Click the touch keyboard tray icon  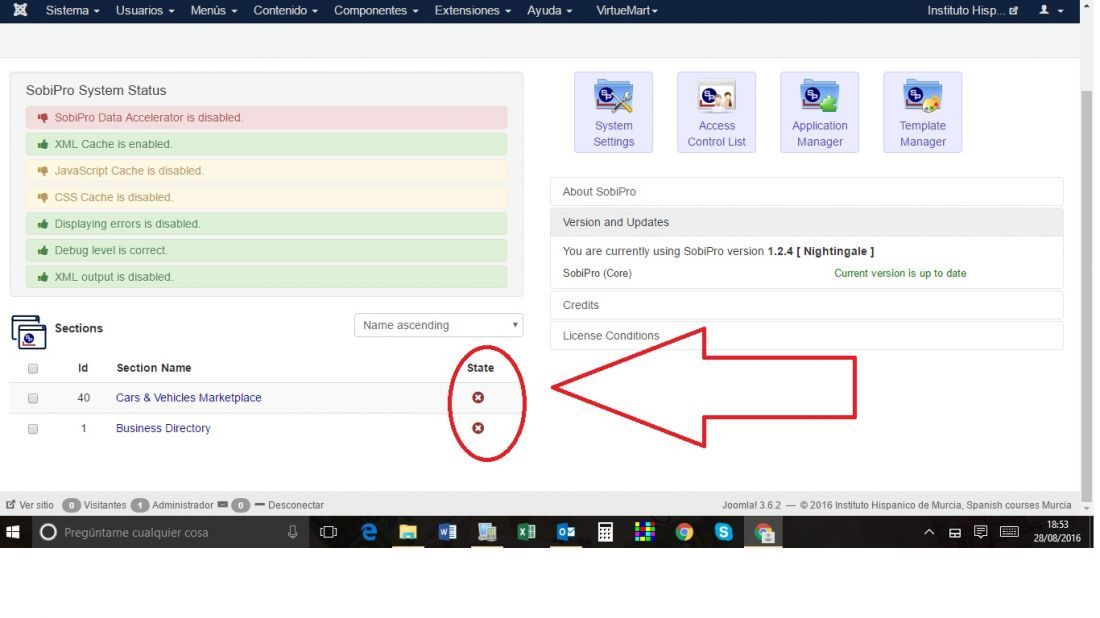tap(1009, 532)
